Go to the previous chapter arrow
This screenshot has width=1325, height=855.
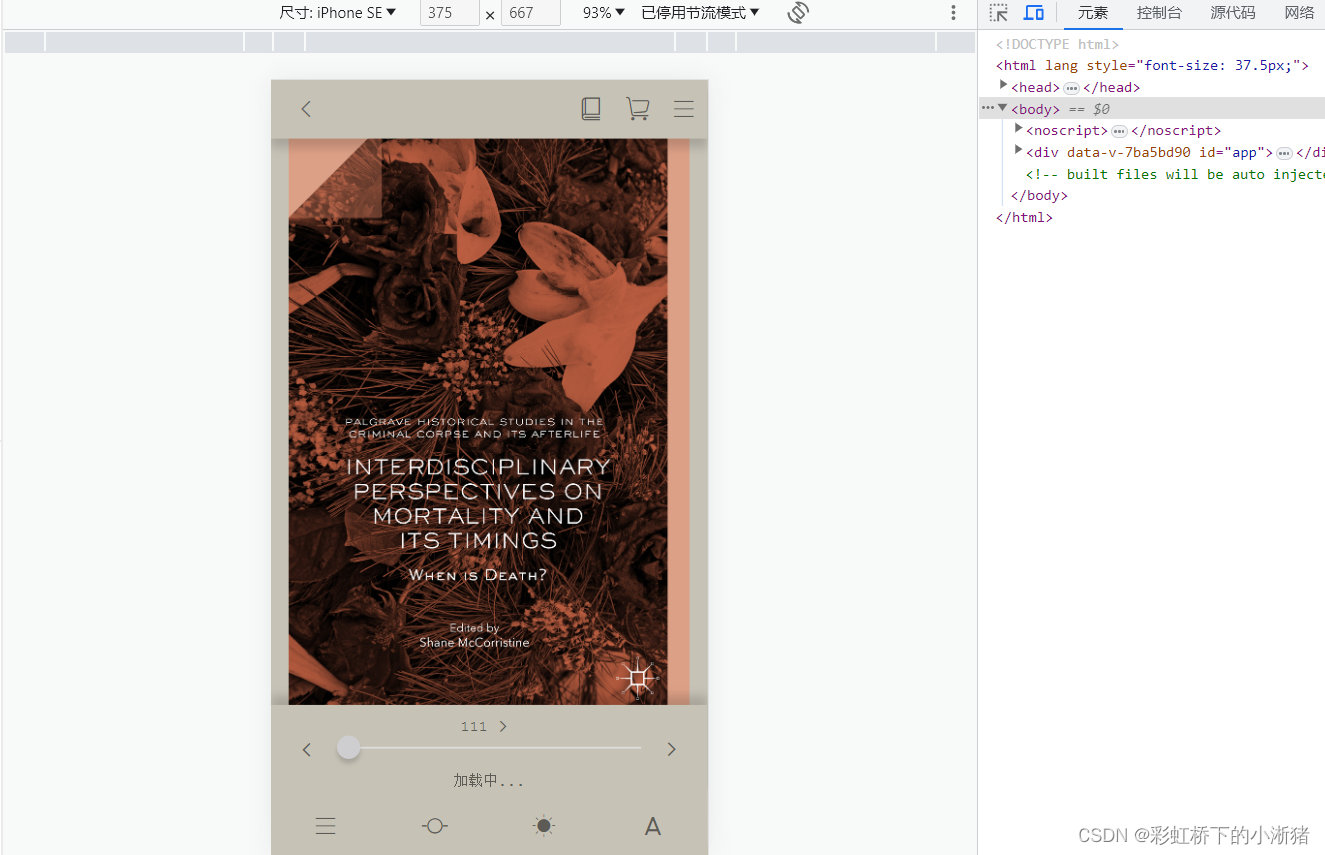[x=307, y=749]
